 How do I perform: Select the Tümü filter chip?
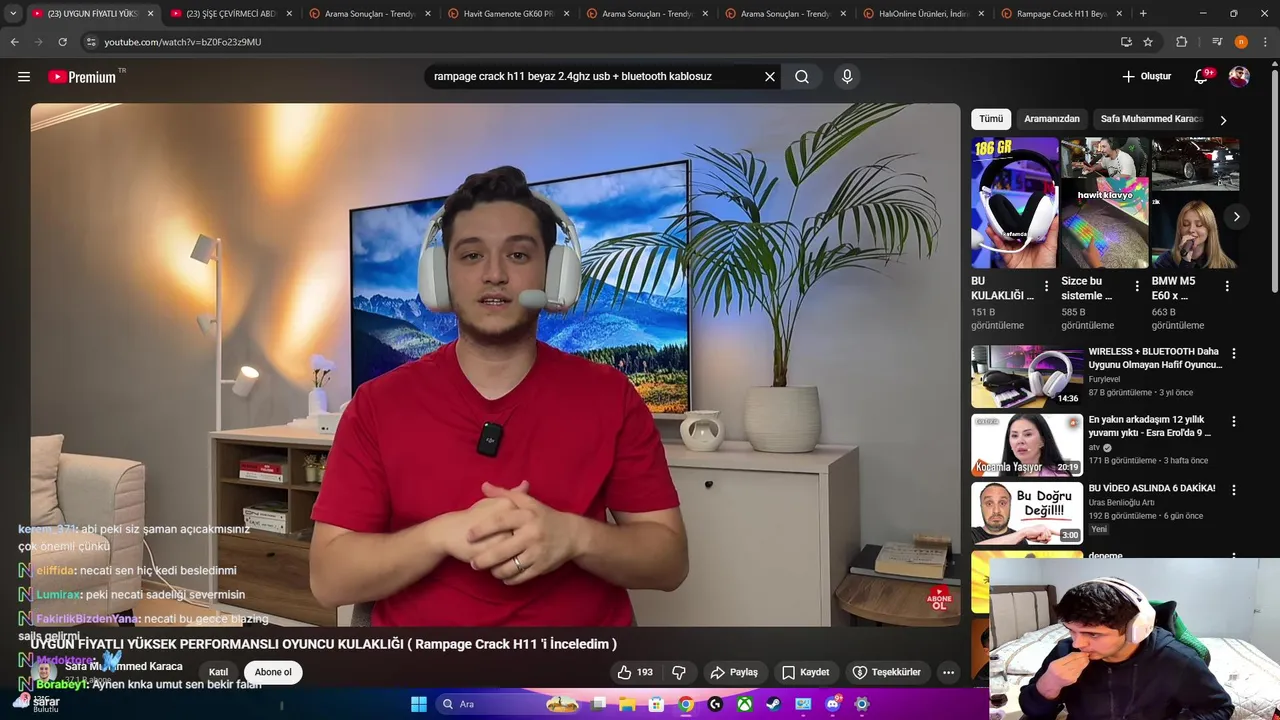[x=991, y=119]
